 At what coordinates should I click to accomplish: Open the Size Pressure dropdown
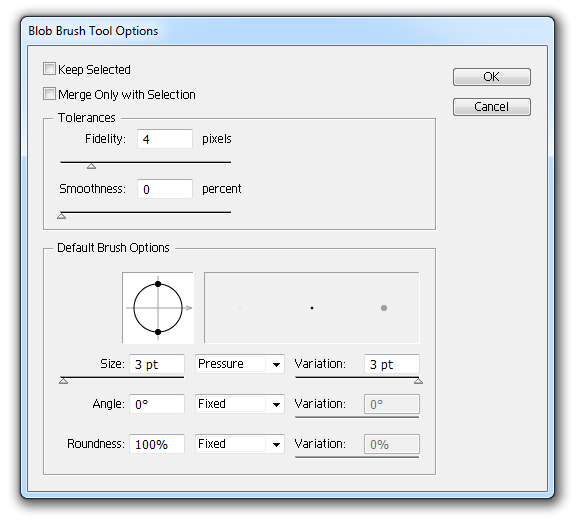(x=240, y=364)
